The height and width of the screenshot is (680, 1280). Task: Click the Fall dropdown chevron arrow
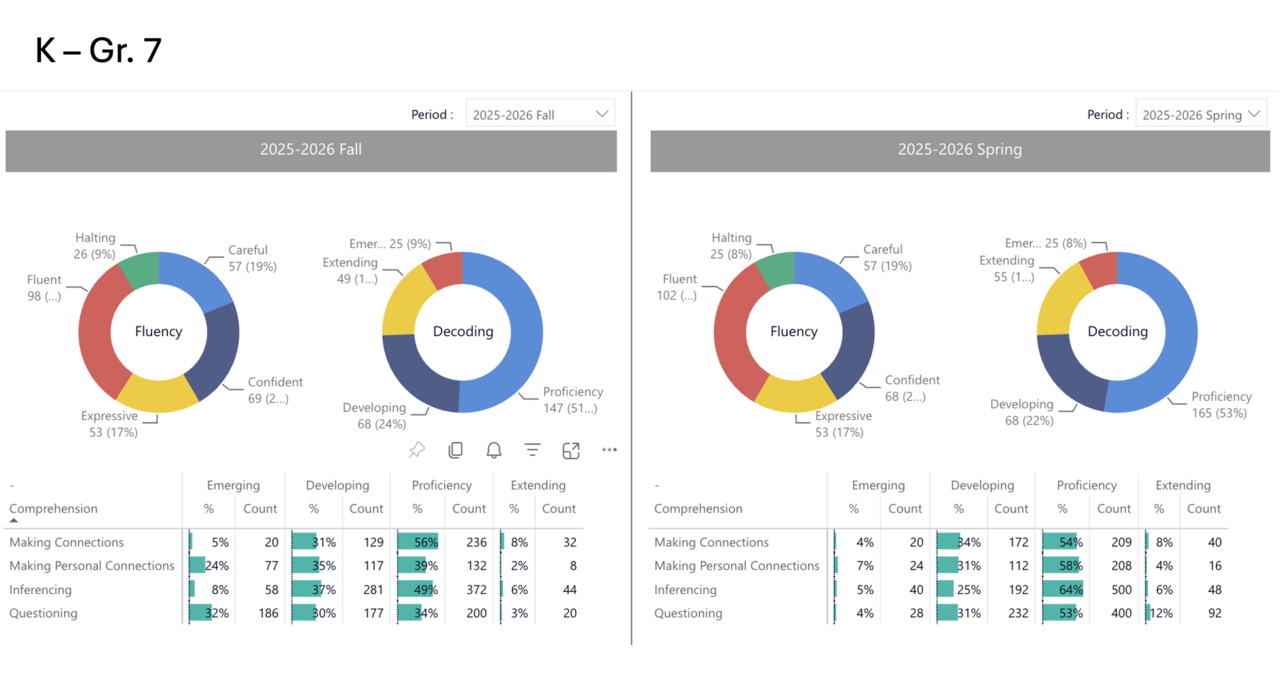(602, 114)
